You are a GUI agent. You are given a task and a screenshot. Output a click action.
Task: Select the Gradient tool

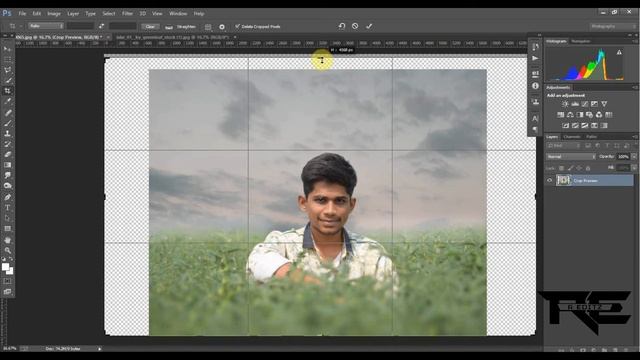coord(7,165)
